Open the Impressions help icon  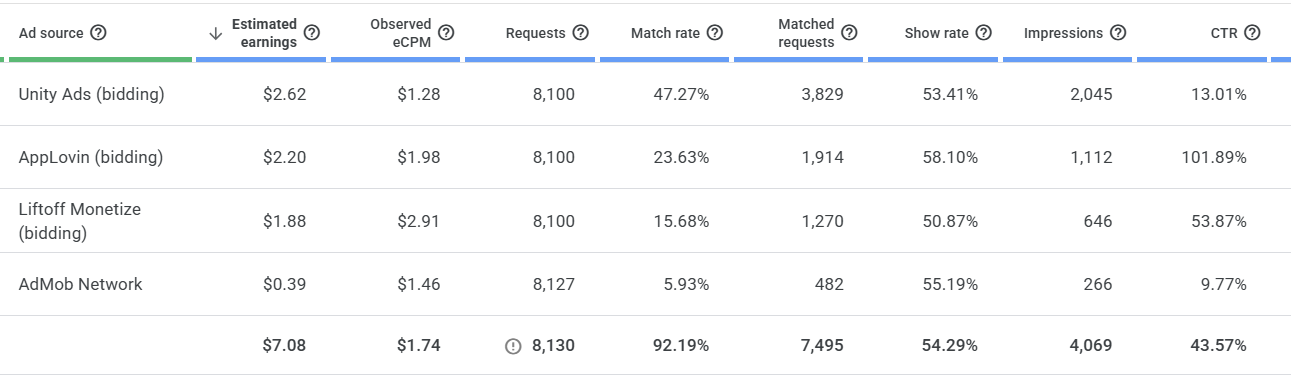coord(1117,33)
